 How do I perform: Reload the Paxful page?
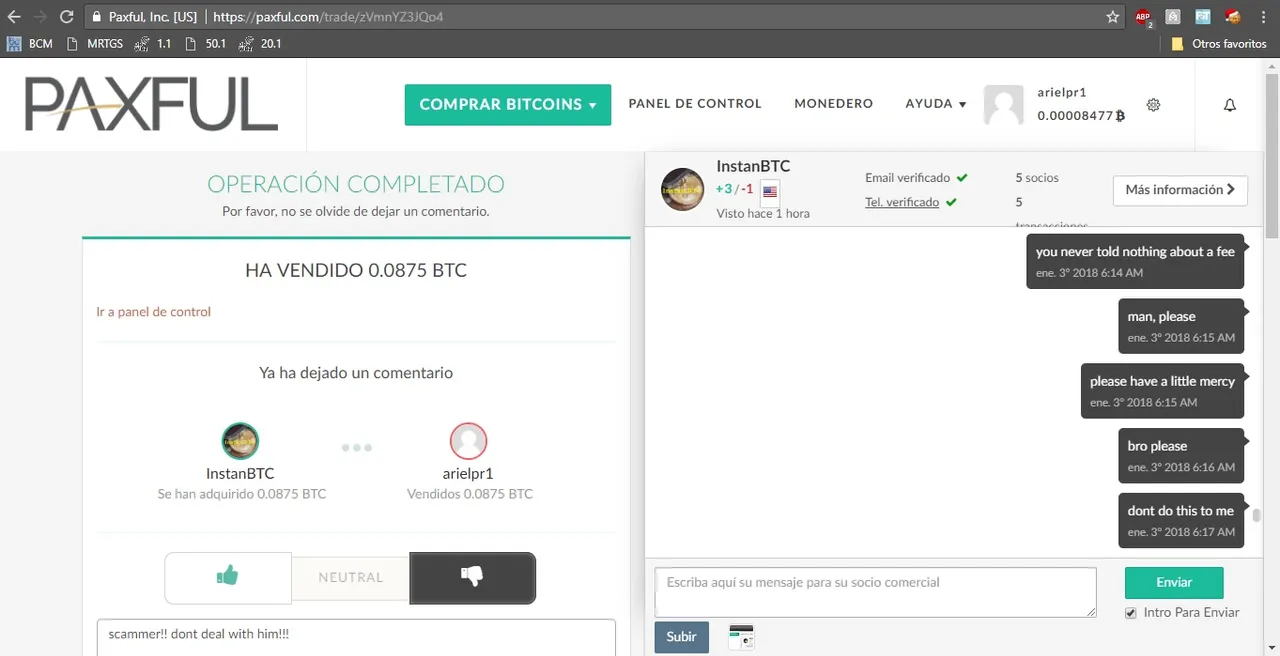pos(66,17)
